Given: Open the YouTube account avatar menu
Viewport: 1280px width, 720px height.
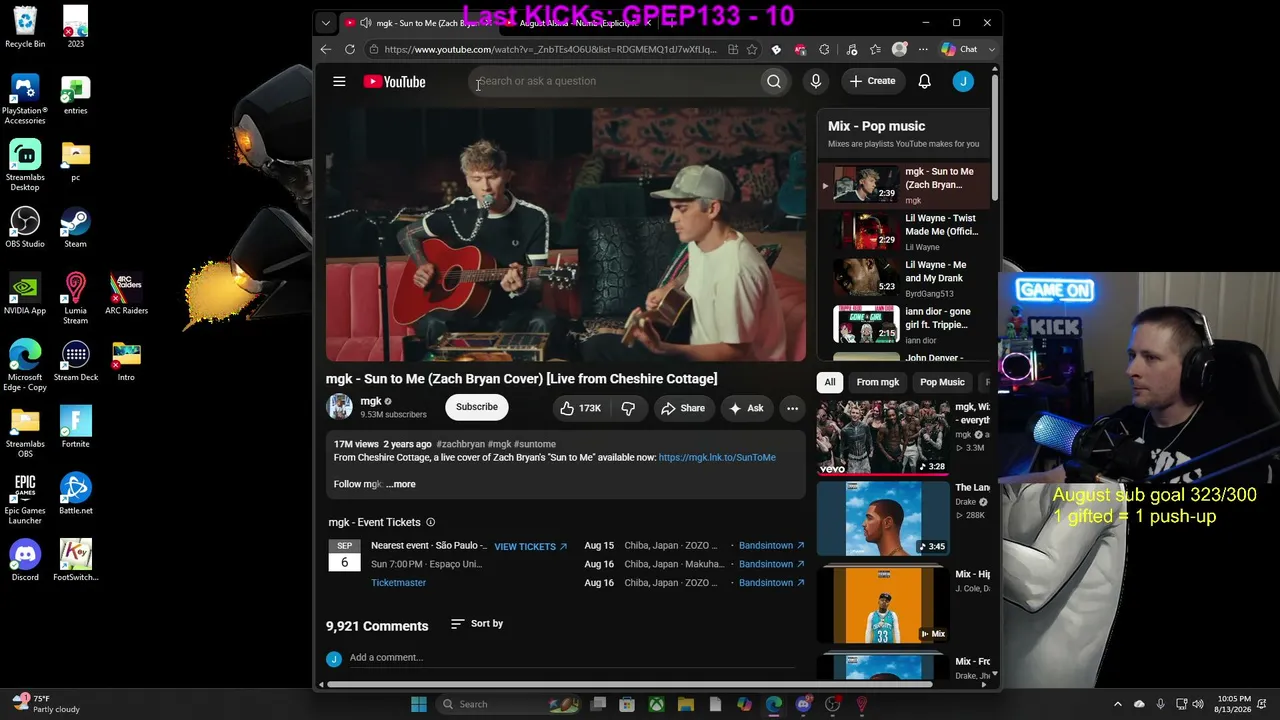Looking at the screenshot, I should coord(963,81).
